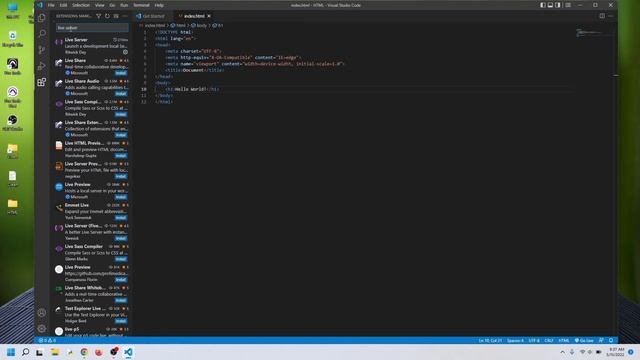Open notifications bell in status bar
Screen dimensions: 640x360
[x=611, y=340]
